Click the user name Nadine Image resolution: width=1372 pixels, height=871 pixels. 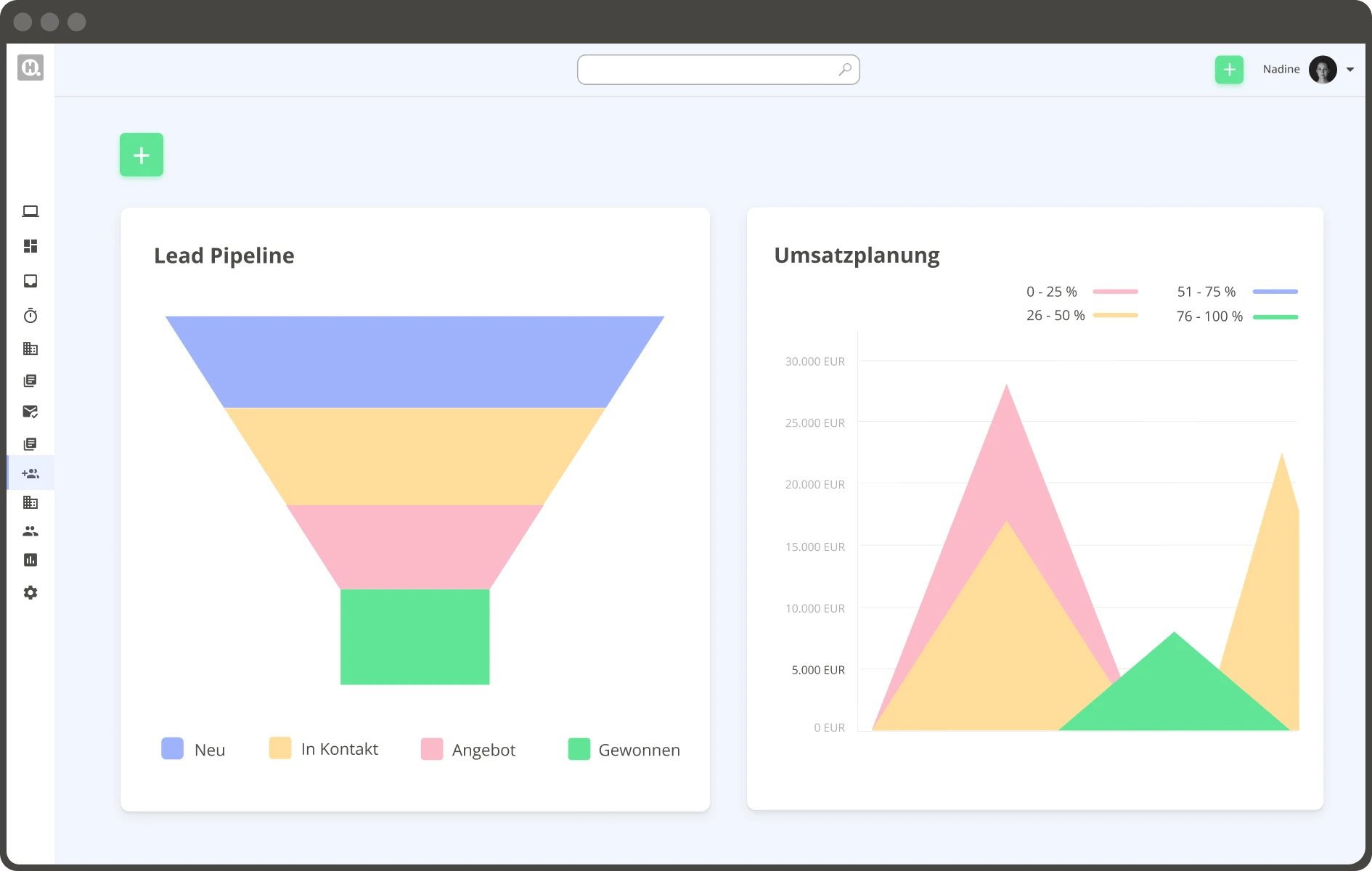pyautogui.click(x=1281, y=69)
